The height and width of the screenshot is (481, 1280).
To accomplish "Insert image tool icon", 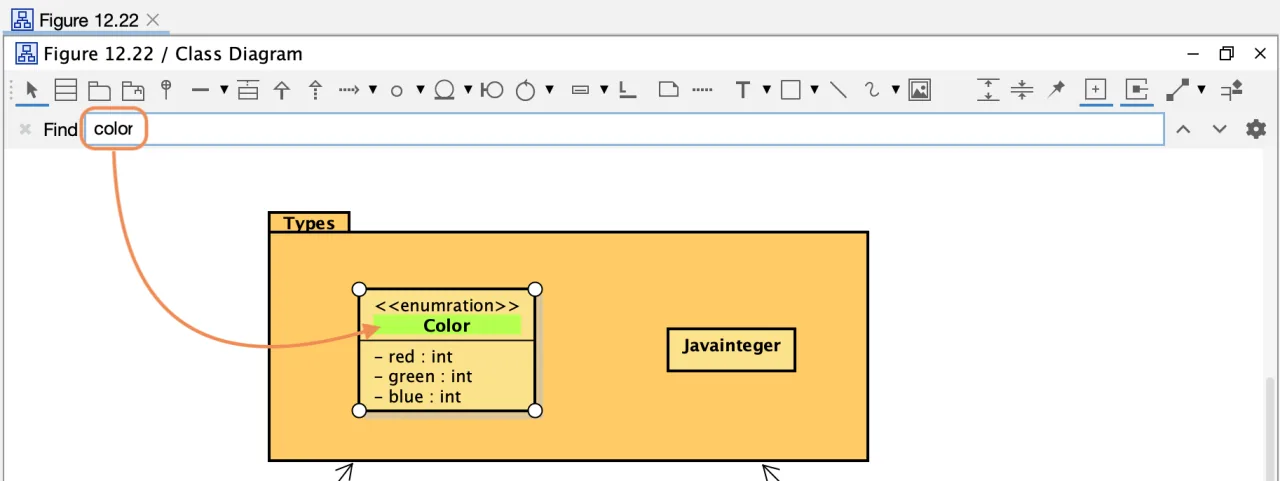I will coord(920,90).
